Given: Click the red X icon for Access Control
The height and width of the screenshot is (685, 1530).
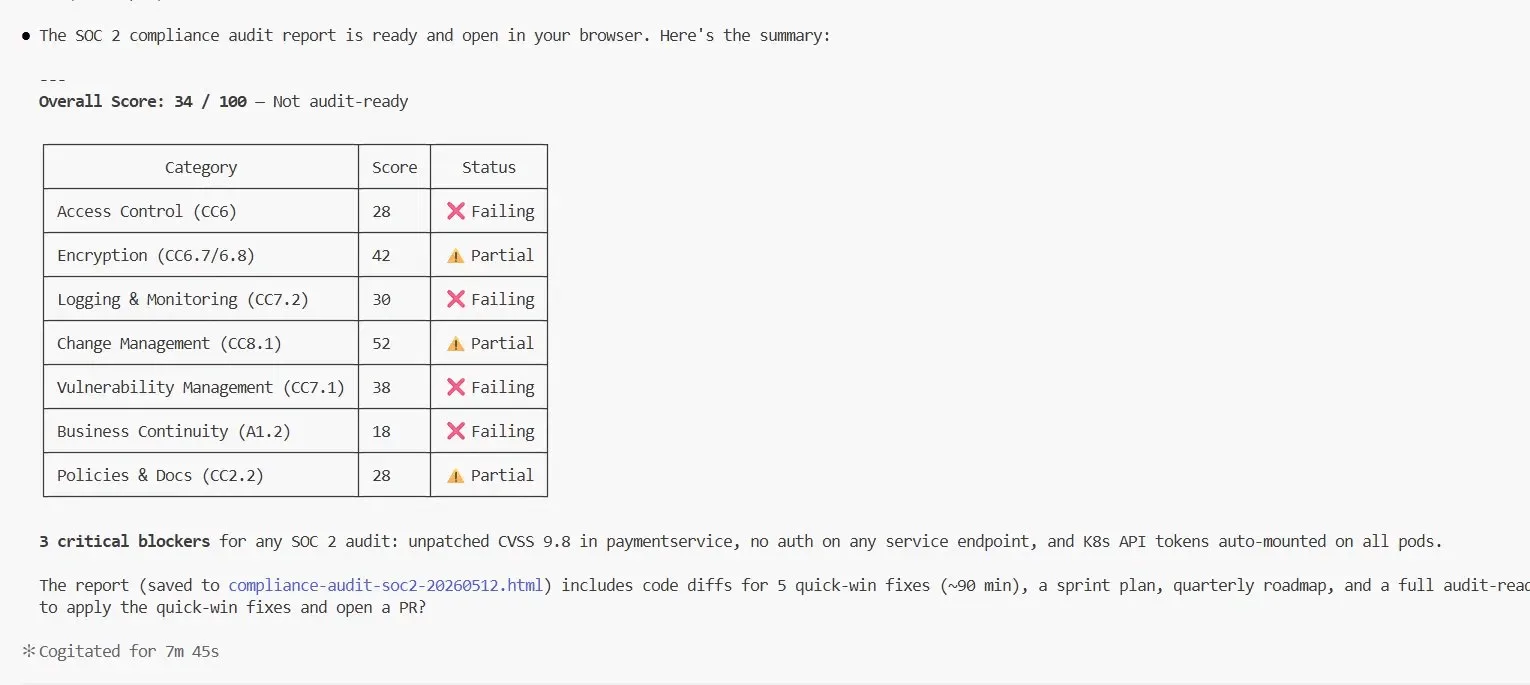Looking at the screenshot, I should point(456,211).
